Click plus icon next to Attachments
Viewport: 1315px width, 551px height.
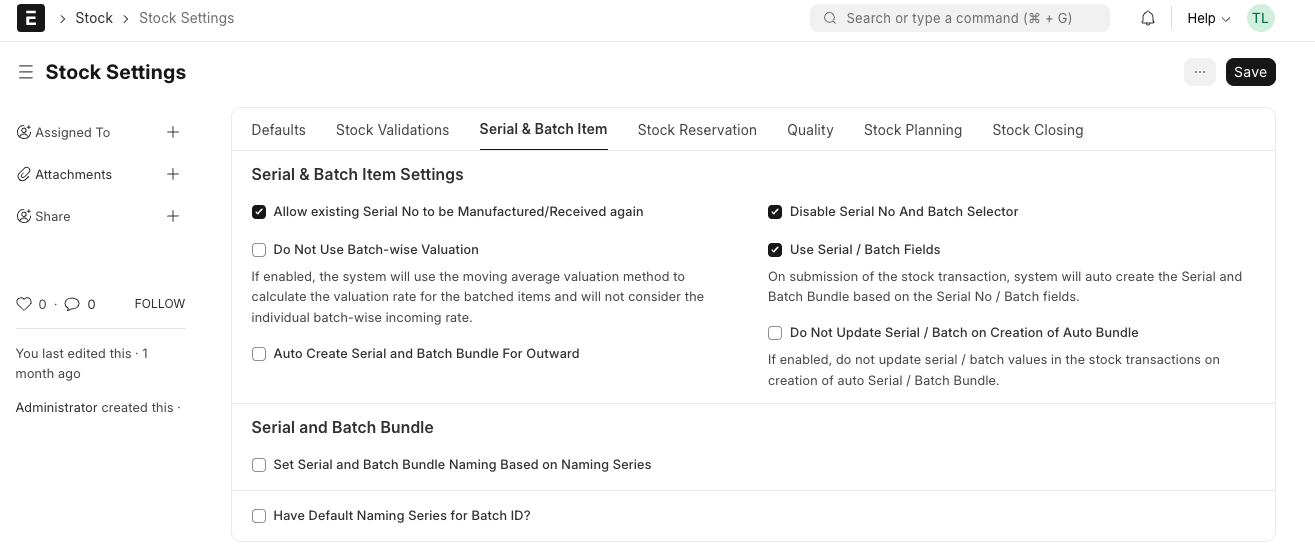pos(173,174)
